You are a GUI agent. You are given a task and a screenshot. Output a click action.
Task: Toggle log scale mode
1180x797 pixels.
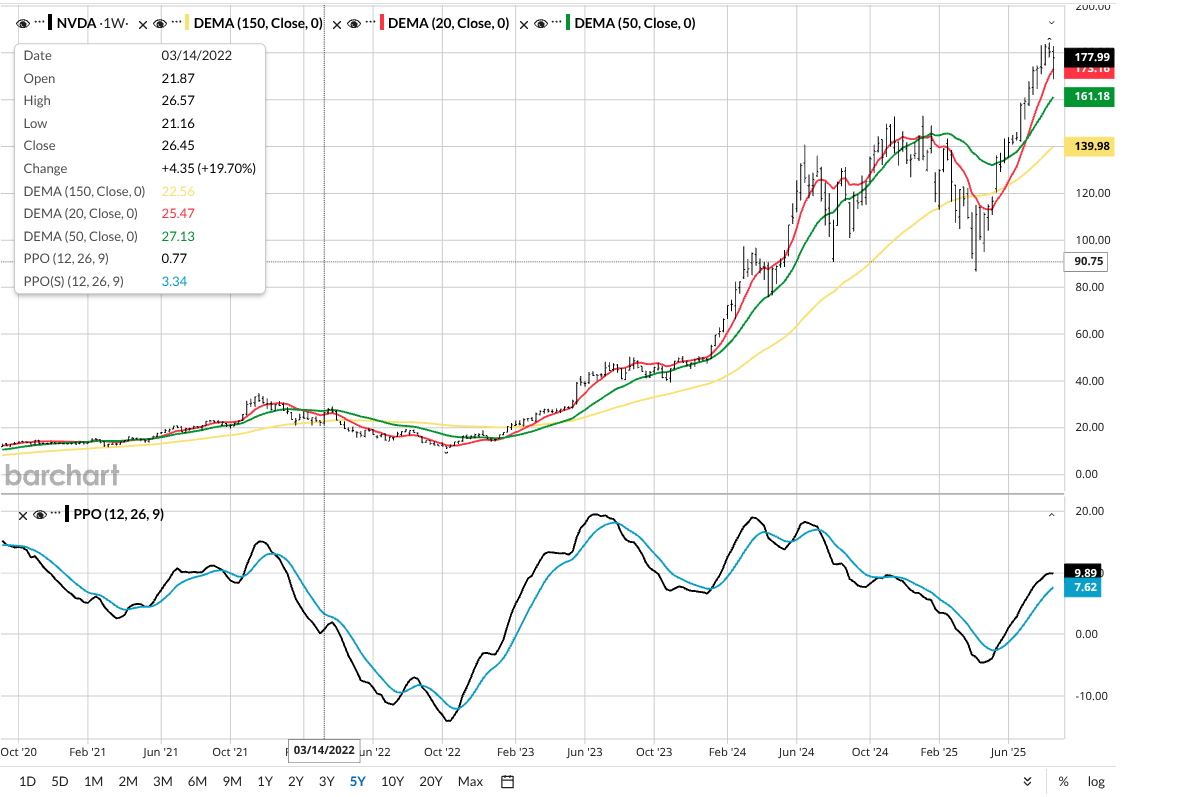pos(1096,781)
